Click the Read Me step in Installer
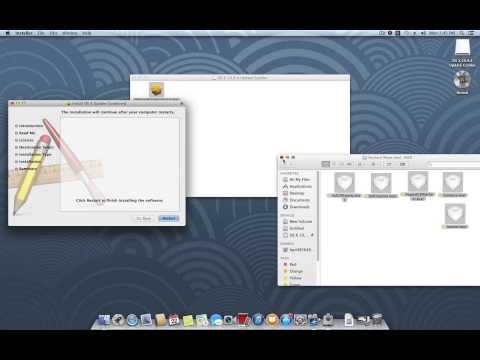 click(25, 133)
